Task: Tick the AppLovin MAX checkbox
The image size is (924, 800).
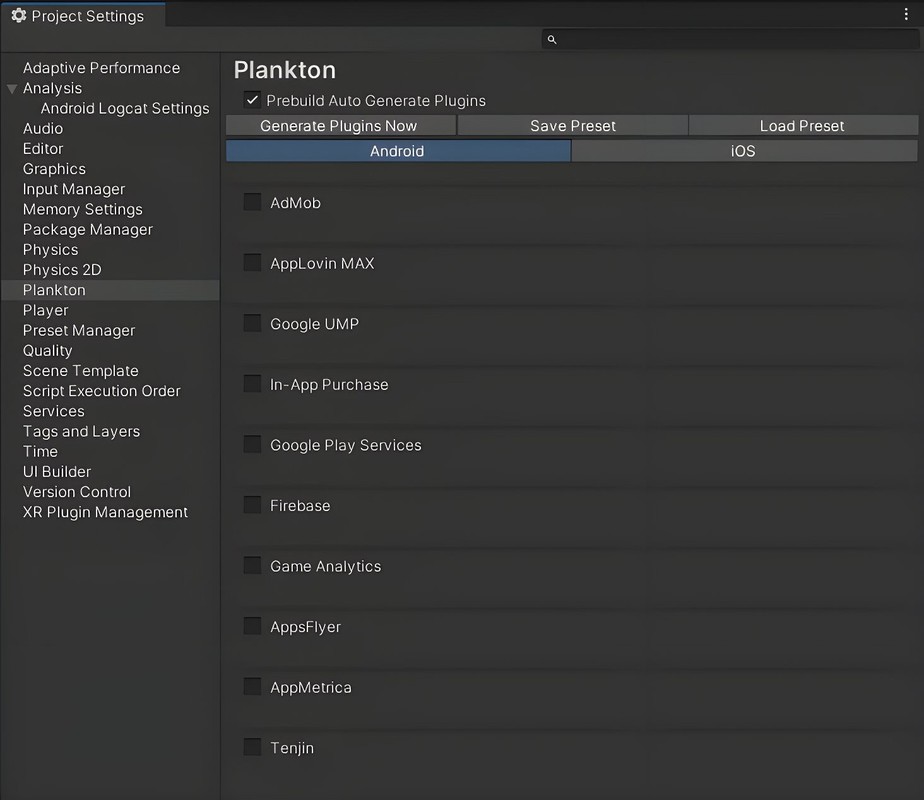Action: pyautogui.click(x=252, y=263)
